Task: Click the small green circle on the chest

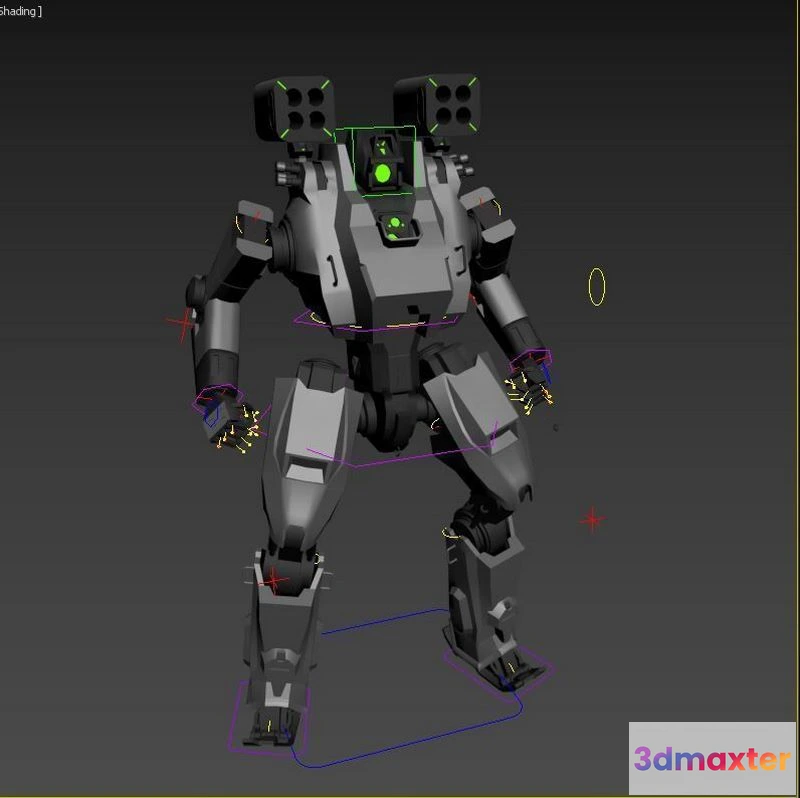Action: 395,223
